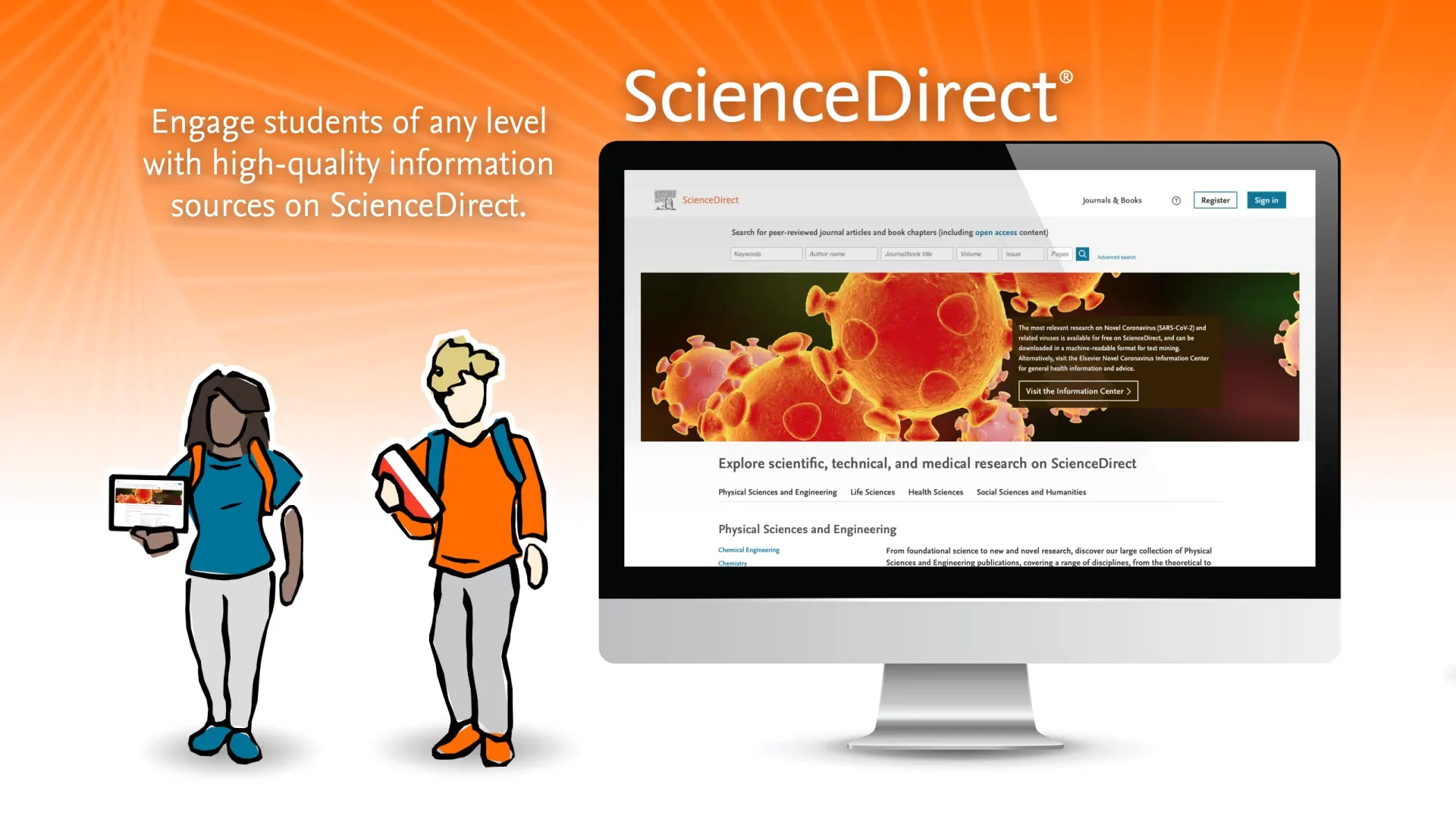
Task: Click the Sign in button icon
Action: (1266, 200)
